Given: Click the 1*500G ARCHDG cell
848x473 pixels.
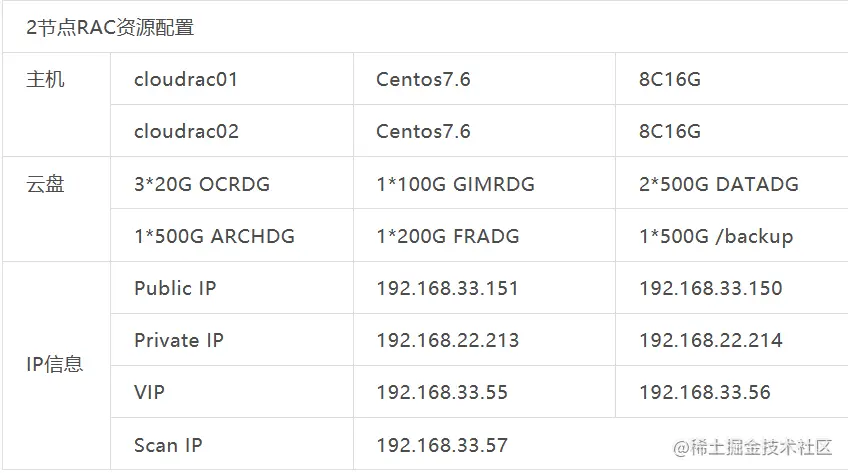Looking at the screenshot, I should 232,236.
